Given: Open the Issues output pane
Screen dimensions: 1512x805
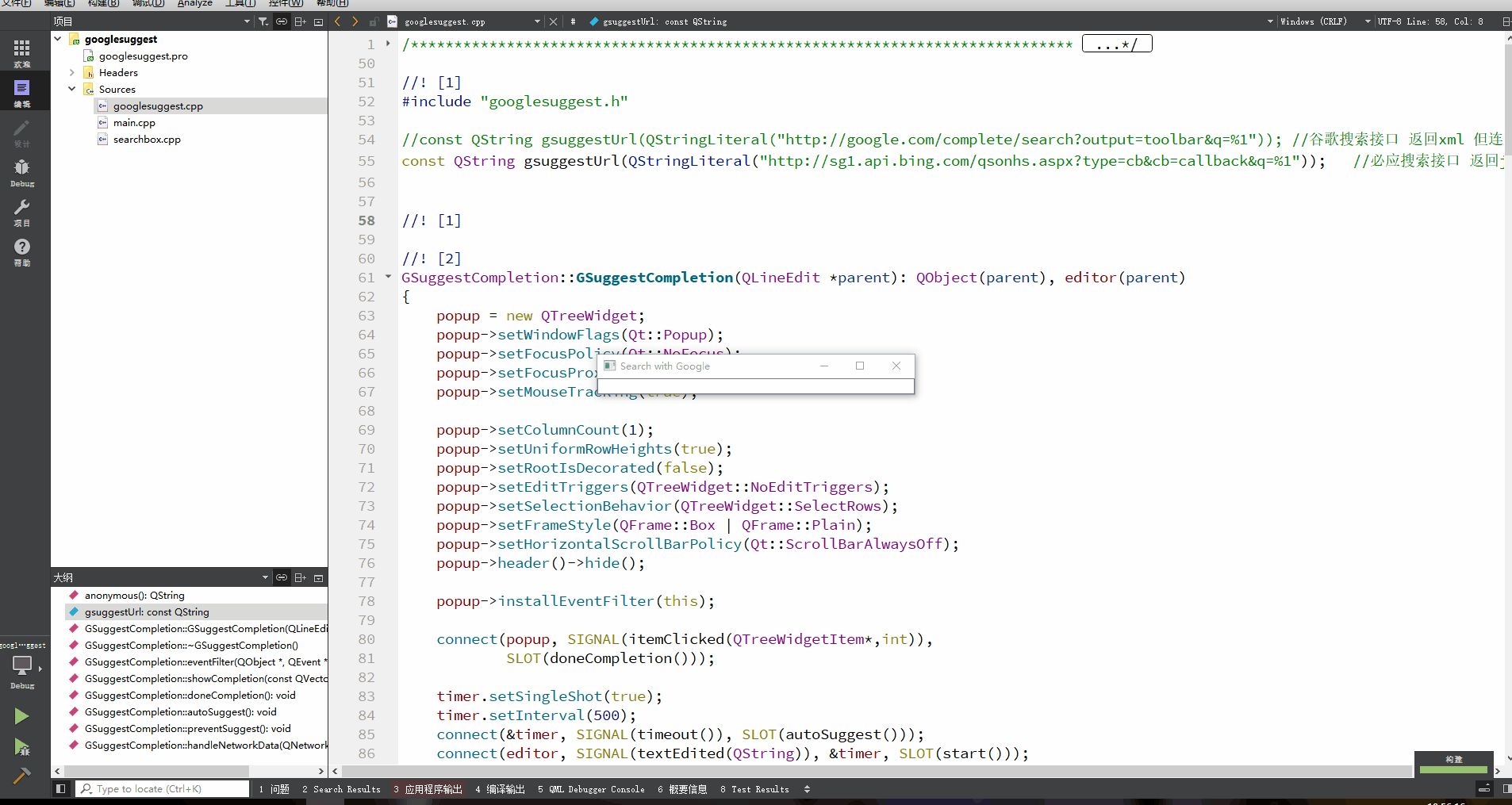Looking at the screenshot, I should click(x=274, y=789).
